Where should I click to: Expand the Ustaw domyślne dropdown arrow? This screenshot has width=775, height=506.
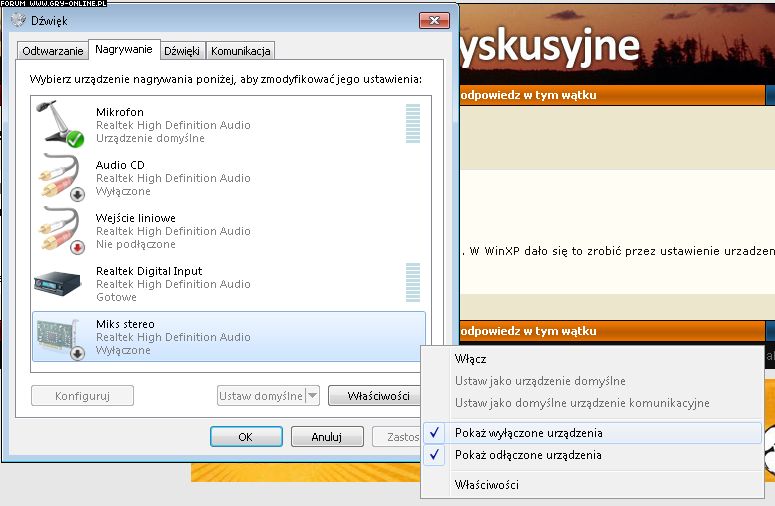click(x=312, y=396)
